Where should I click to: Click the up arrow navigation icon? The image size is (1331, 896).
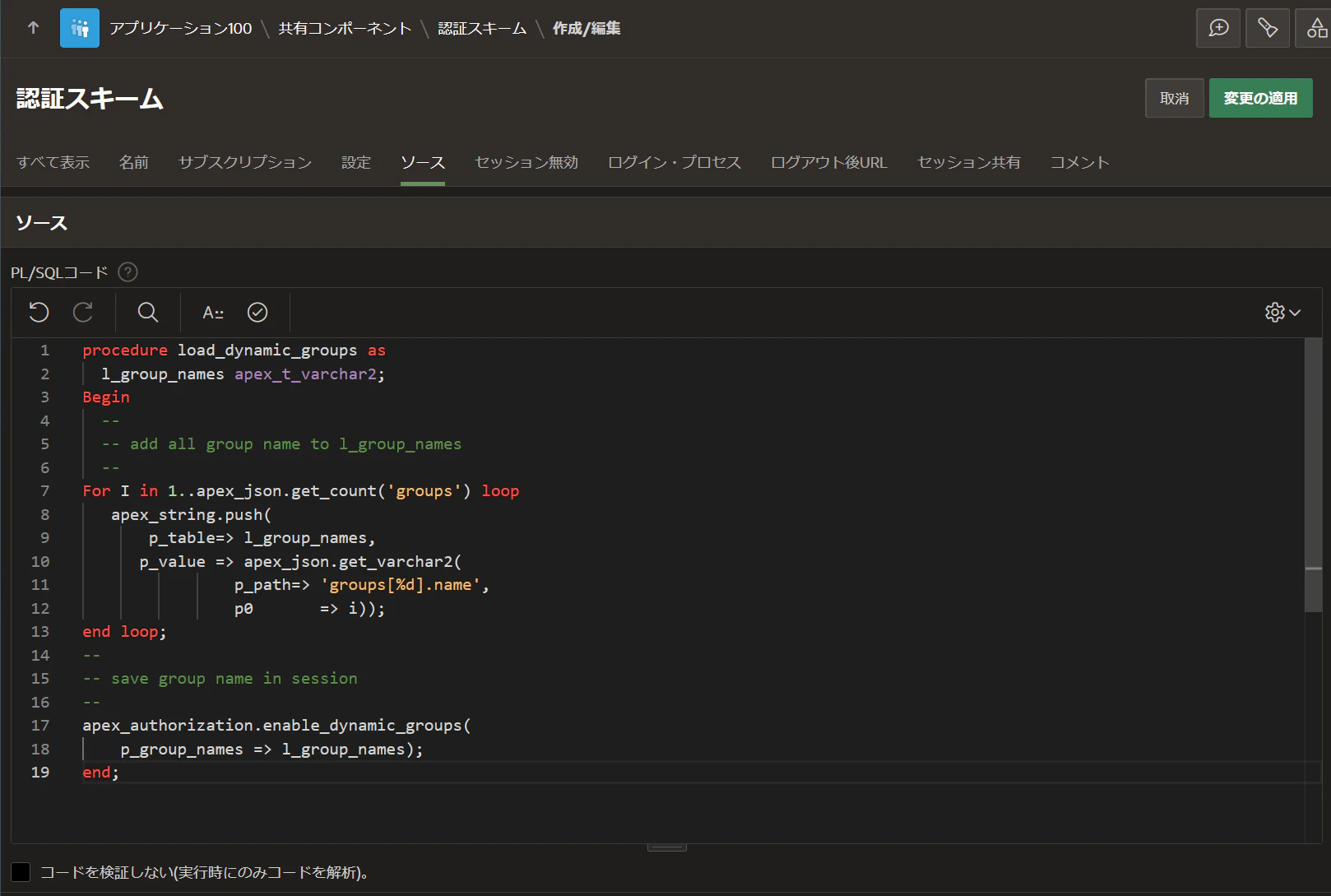coord(33,28)
